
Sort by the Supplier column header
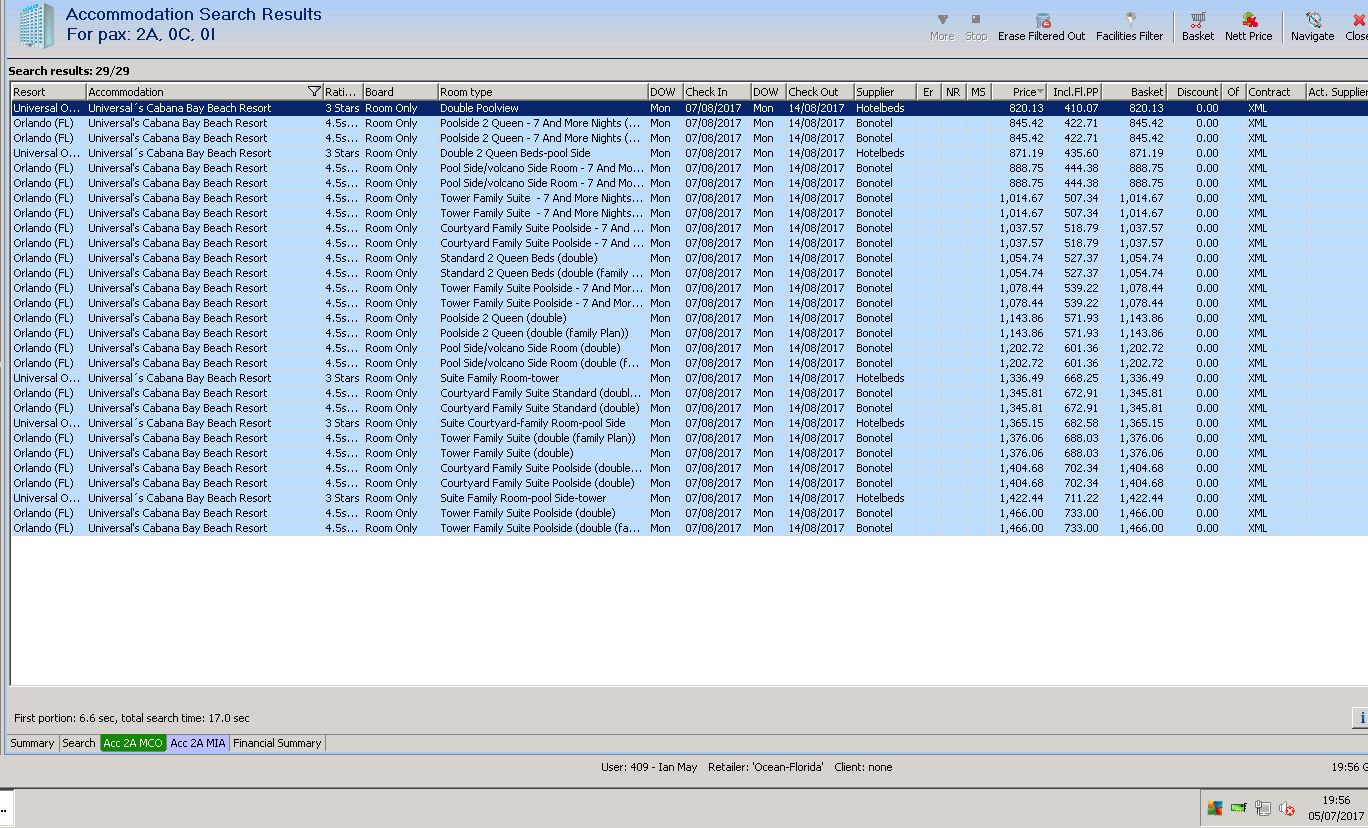884,92
